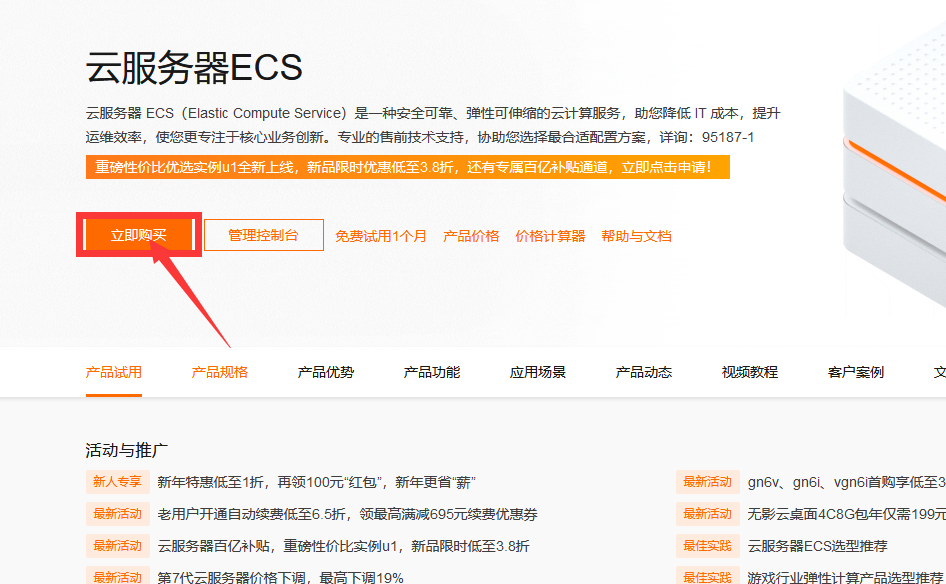Viewport: 946px width, 584px height.
Task: Click 最新活动 tag beside gn6v、gn6i
Action: click(708, 482)
